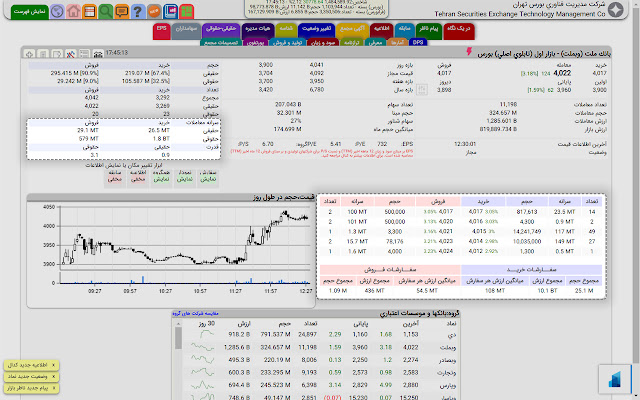Image resolution: width=640 pixels, height=400 pixels.
Task: Select the دی row in group table
Action: (320, 334)
